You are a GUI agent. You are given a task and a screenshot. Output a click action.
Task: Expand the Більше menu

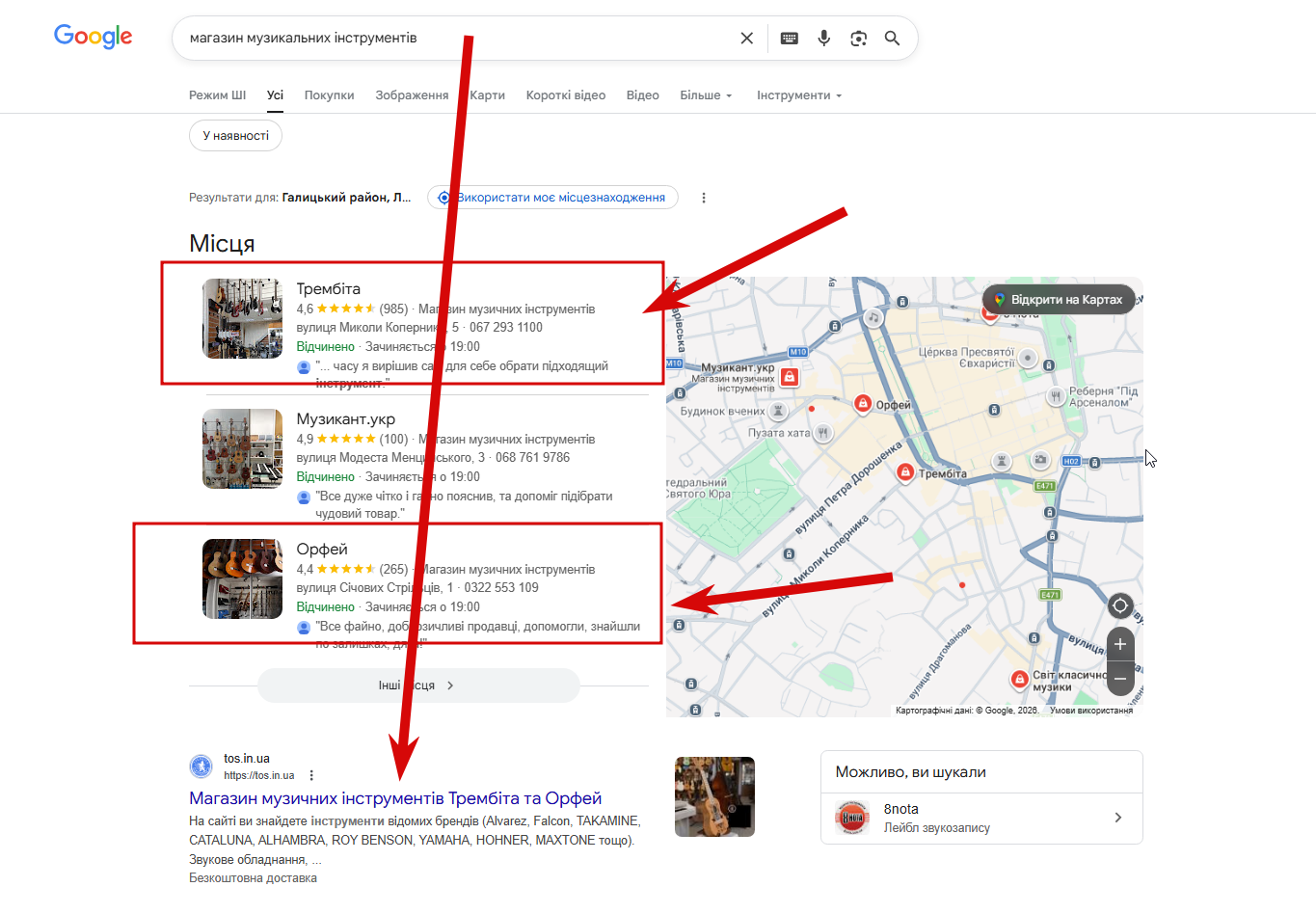click(706, 95)
